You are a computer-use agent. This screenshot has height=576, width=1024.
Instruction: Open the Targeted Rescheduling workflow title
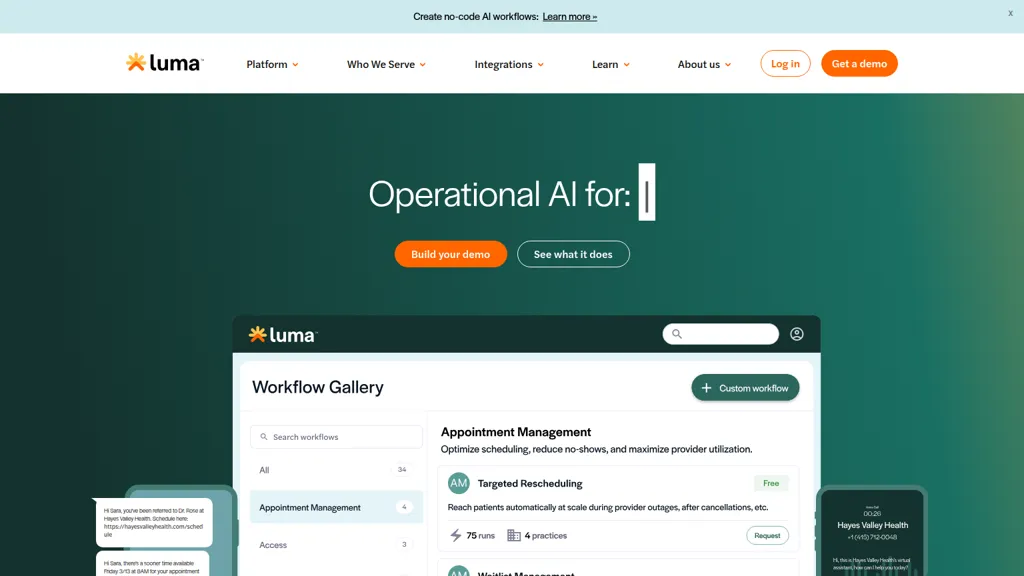coord(530,483)
